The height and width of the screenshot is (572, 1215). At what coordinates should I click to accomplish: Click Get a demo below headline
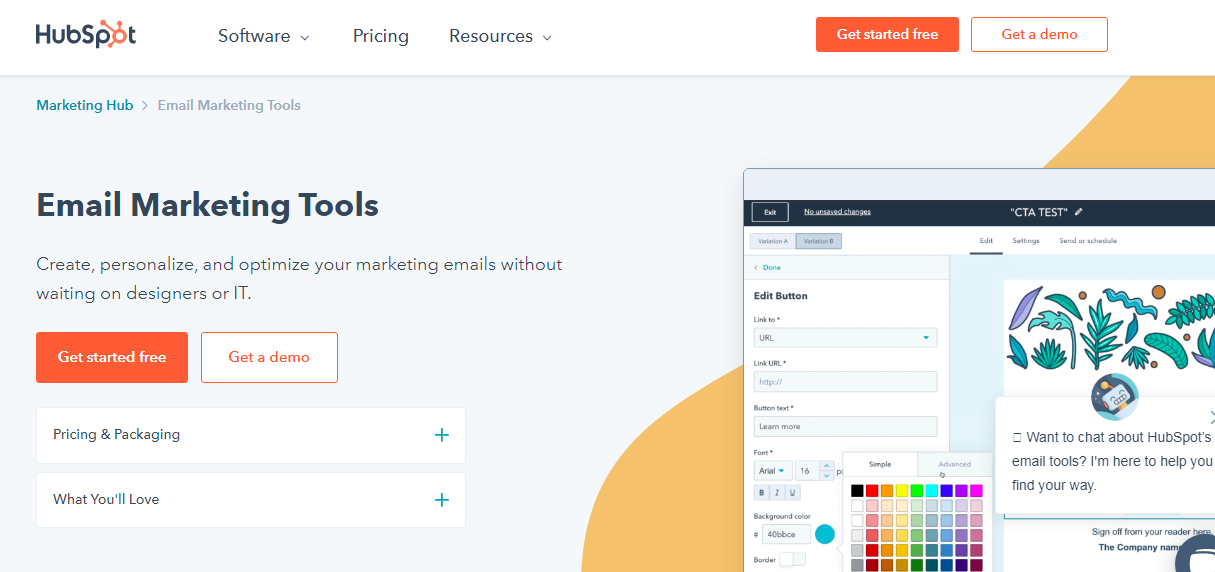[269, 357]
